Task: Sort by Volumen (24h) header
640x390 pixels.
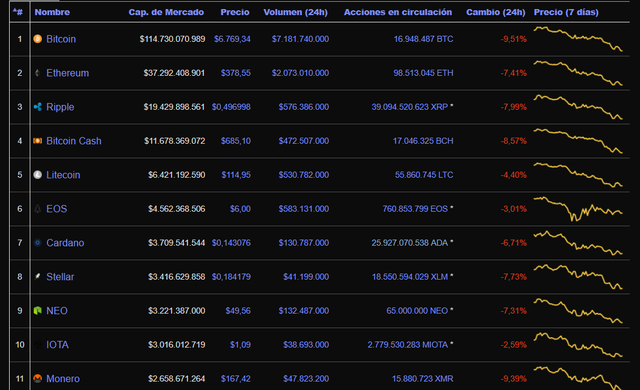Action: point(296,12)
